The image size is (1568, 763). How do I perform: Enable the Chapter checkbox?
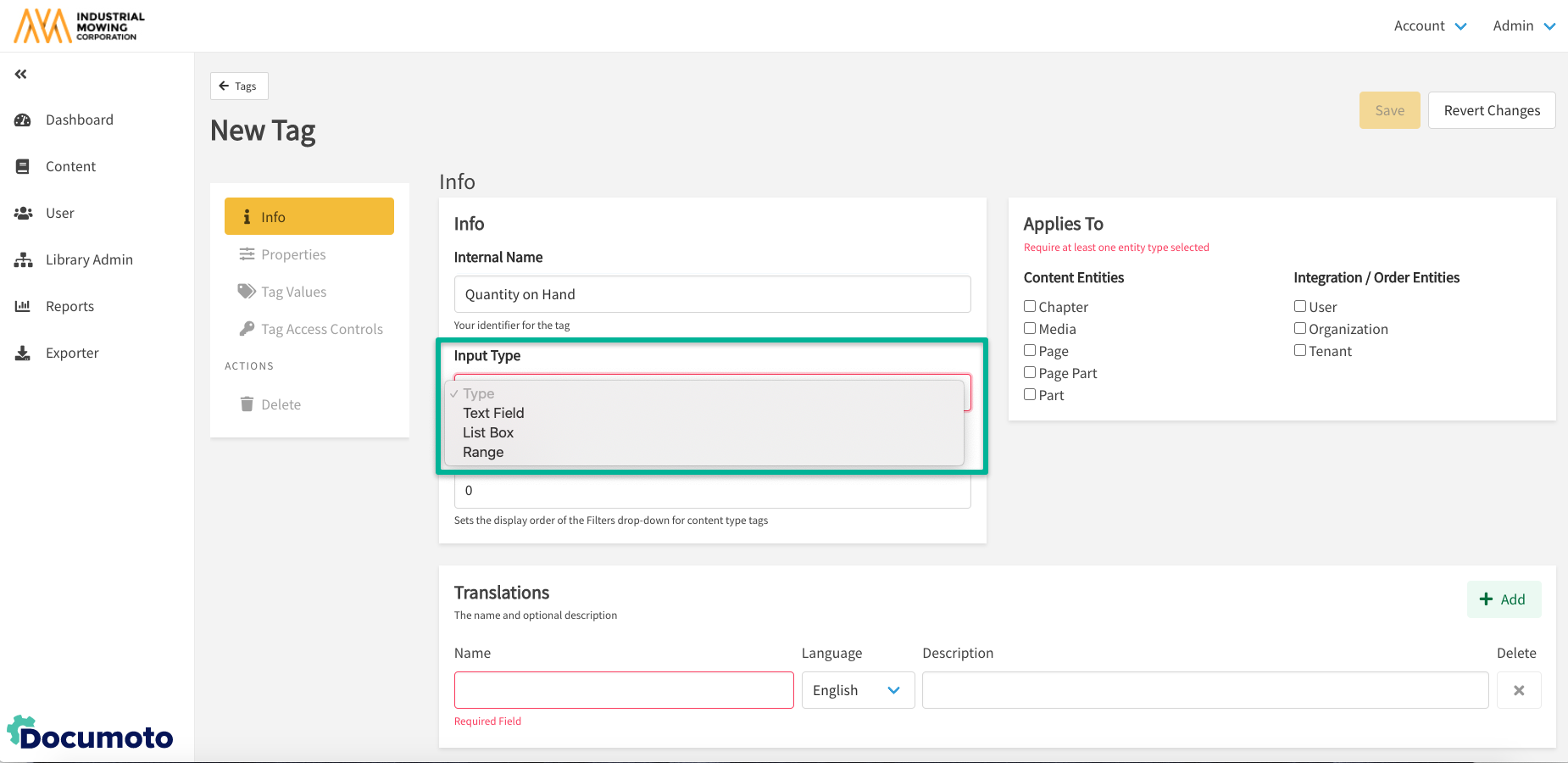click(1030, 306)
